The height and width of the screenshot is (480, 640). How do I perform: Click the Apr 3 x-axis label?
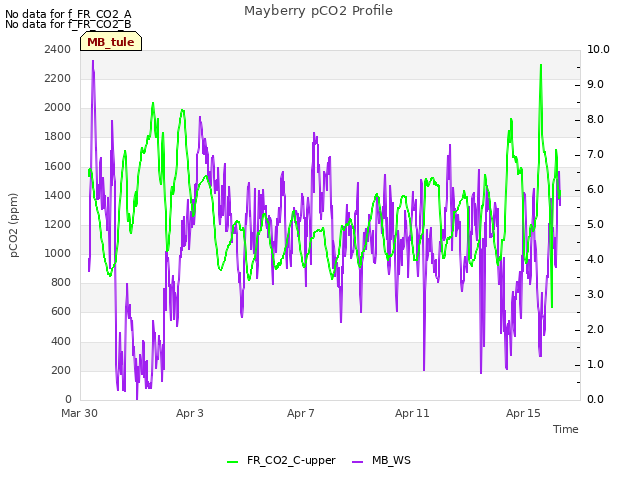point(190,413)
